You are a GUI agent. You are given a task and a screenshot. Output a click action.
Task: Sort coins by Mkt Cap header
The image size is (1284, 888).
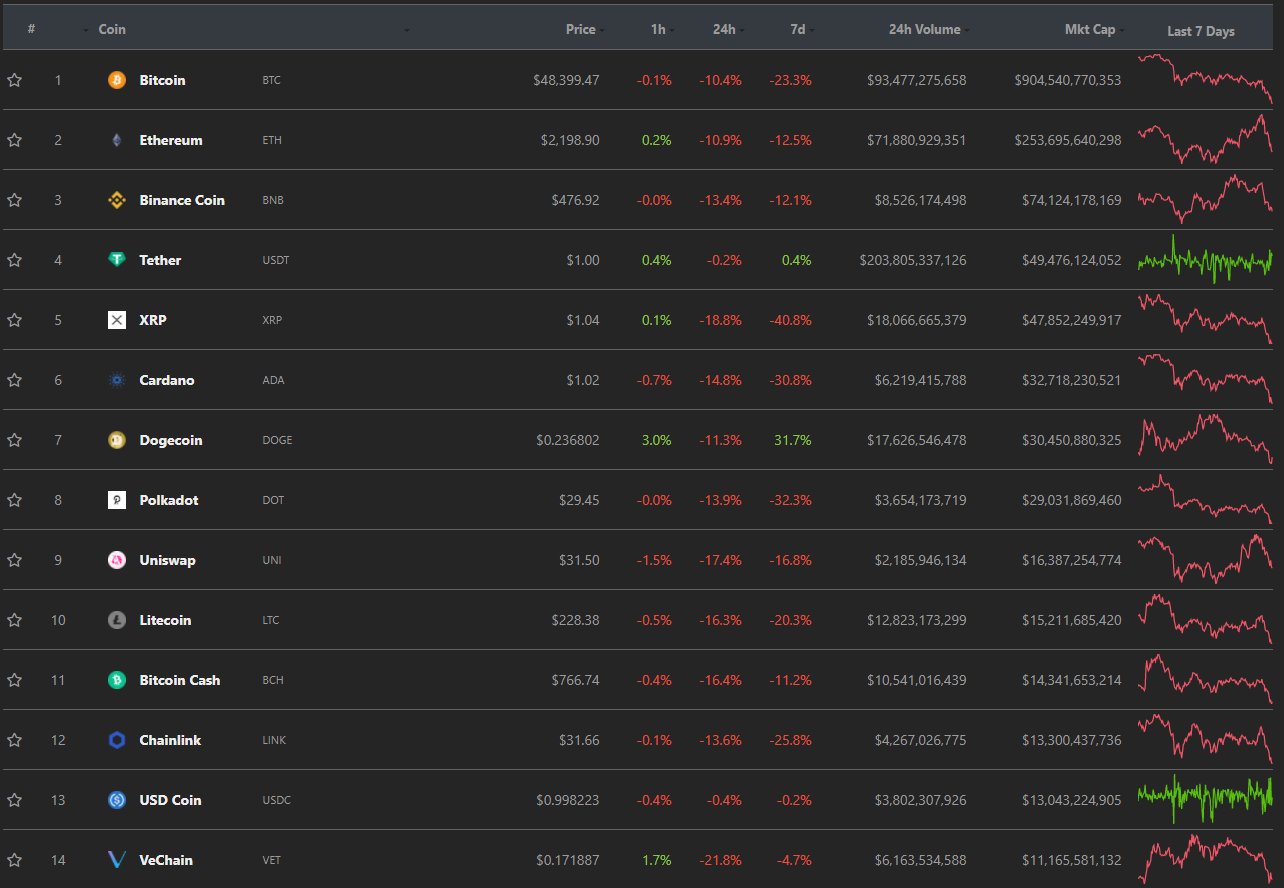1089,29
